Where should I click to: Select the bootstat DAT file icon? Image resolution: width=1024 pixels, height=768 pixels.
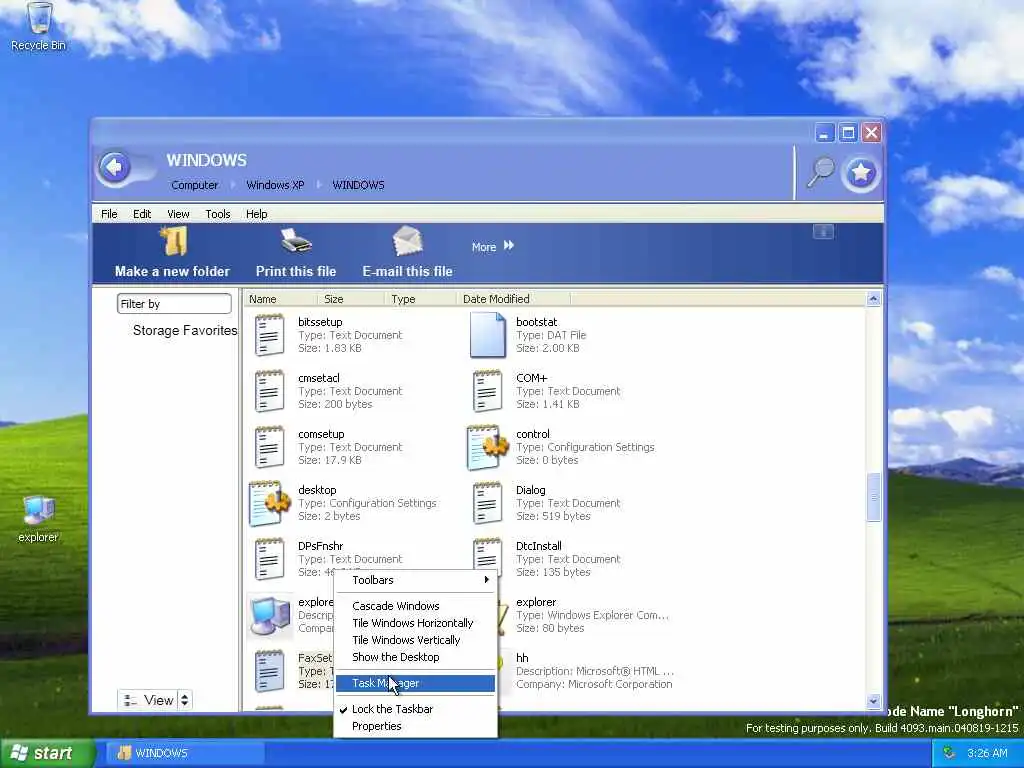(x=488, y=334)
